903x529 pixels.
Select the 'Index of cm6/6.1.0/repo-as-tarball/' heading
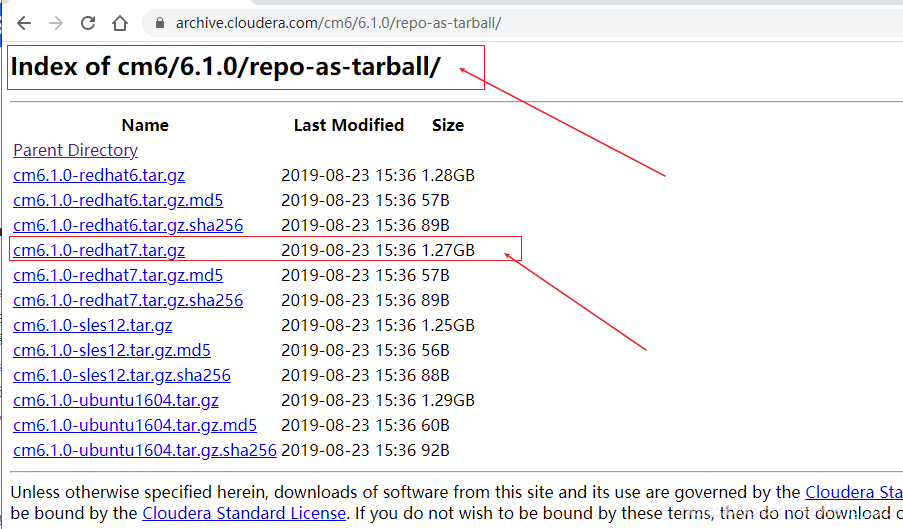[226, 67]
